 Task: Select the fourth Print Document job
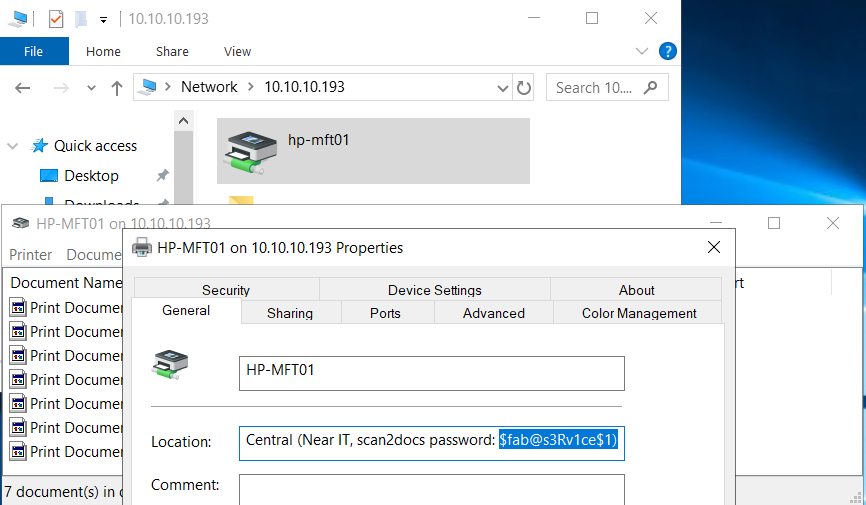66,380
